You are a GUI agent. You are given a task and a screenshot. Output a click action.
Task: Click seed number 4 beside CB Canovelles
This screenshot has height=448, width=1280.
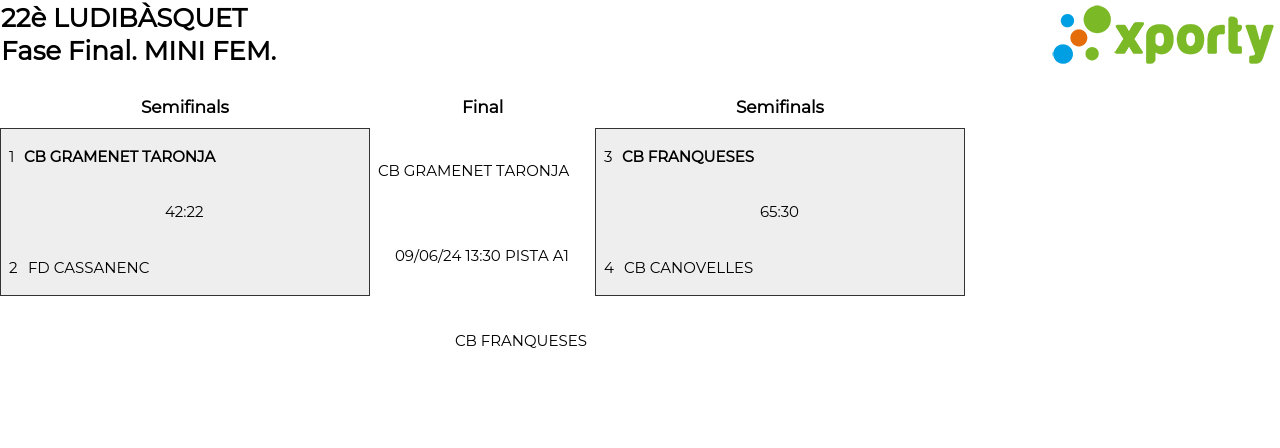click(x=609, y=268)
